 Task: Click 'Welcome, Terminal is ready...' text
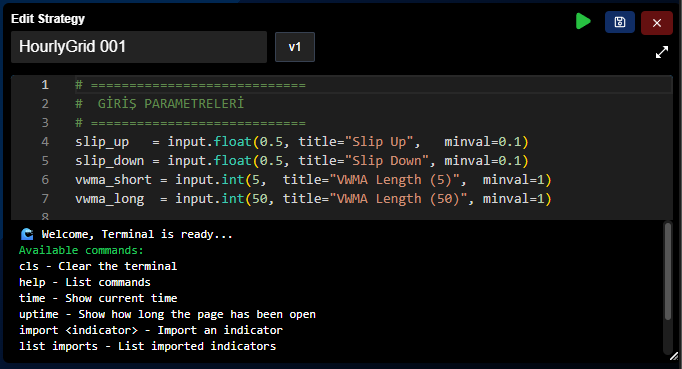(x=137, y=235)
